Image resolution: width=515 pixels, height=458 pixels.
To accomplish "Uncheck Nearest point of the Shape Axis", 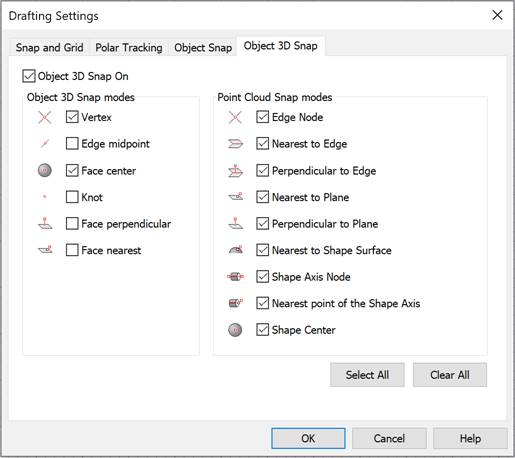I will tap(262, 303).
